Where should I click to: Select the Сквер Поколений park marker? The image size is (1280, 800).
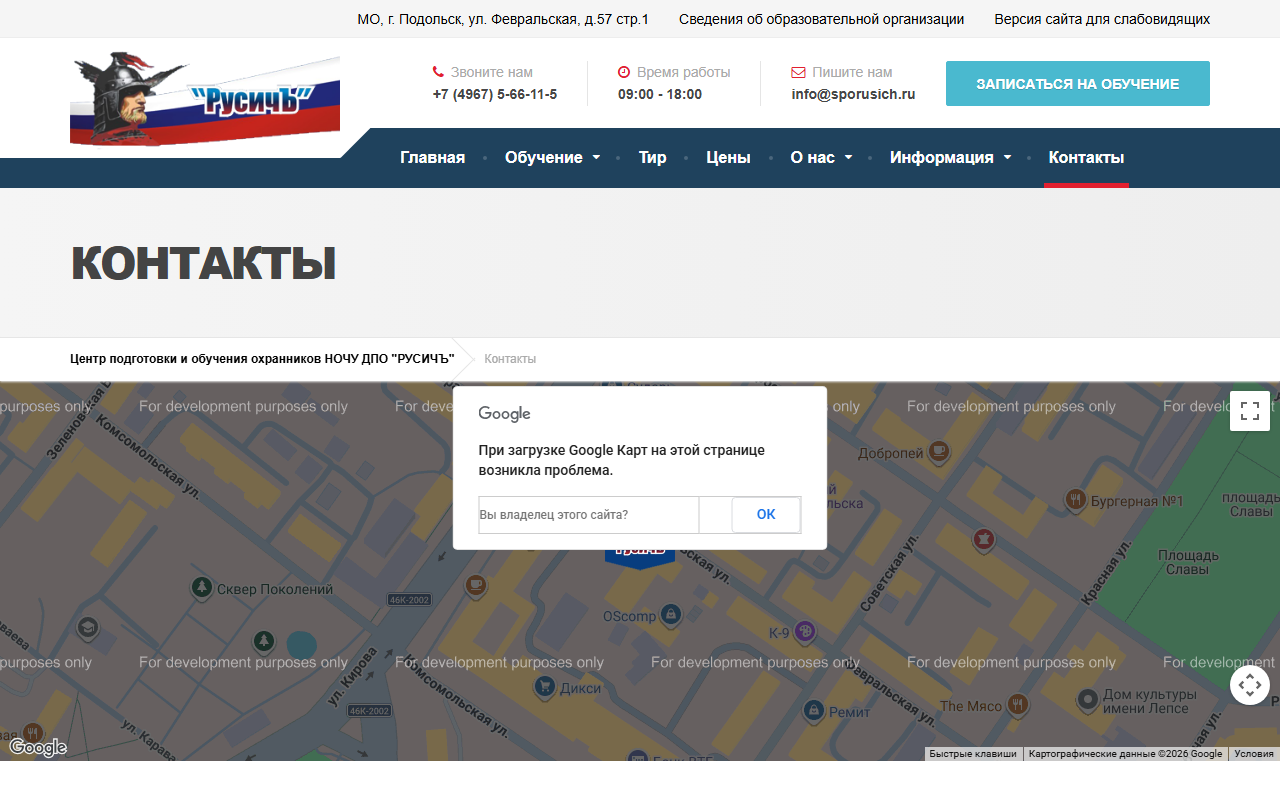pyautogui.click(x=203, y=587)
